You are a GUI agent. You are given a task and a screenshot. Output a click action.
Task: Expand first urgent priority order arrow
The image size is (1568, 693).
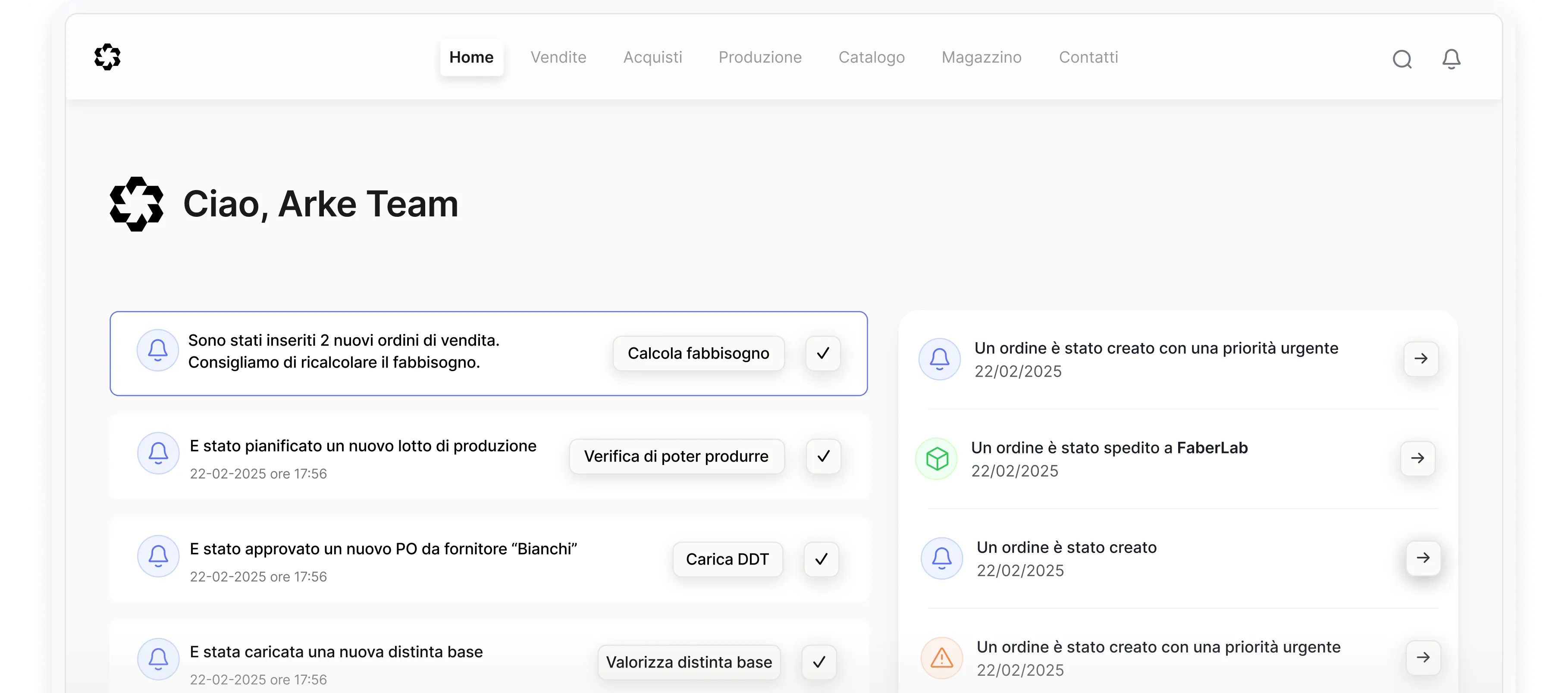1421,359
